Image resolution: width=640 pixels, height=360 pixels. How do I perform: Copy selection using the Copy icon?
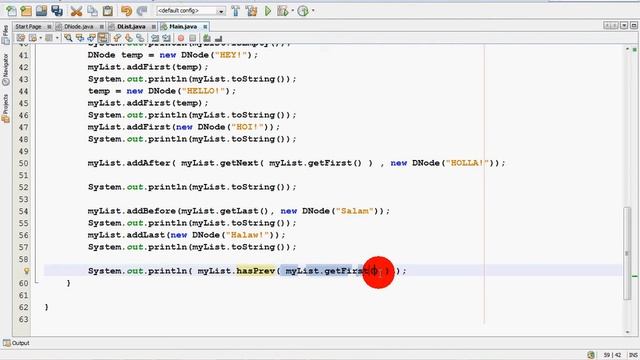coord(92,11)
